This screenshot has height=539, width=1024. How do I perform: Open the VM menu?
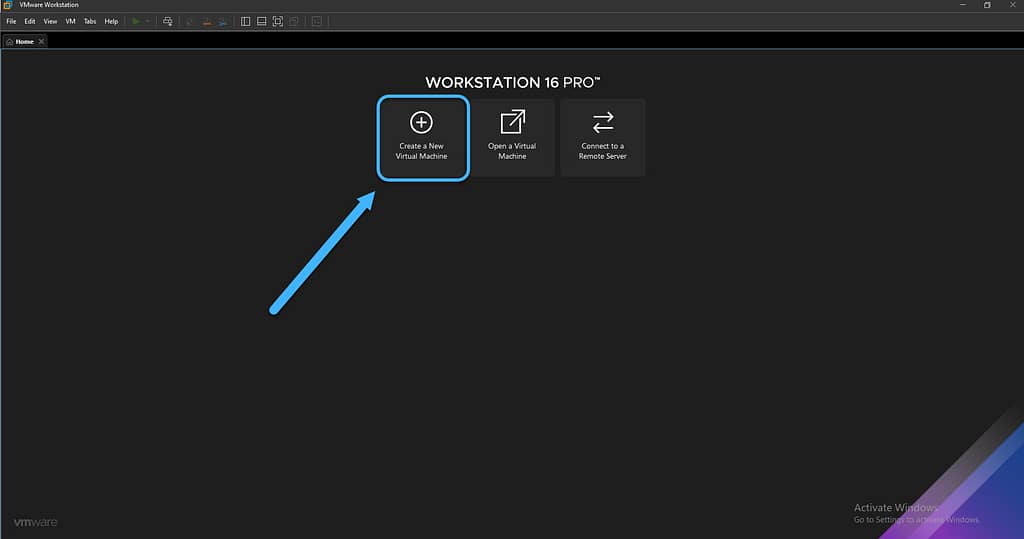[x=71, y=22]
